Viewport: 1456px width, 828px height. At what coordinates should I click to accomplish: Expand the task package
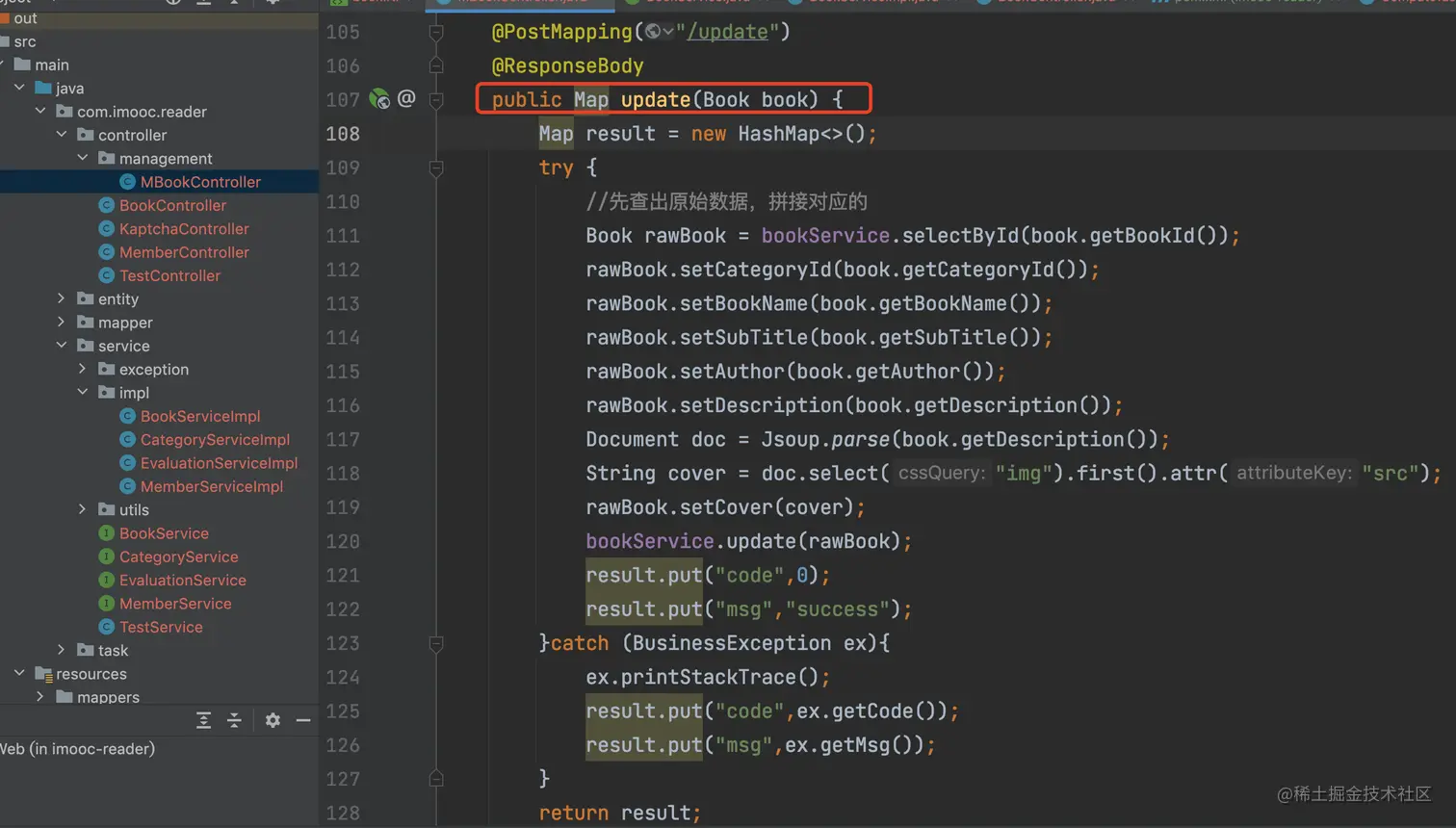pyautogui.click(x=62, y=650)
